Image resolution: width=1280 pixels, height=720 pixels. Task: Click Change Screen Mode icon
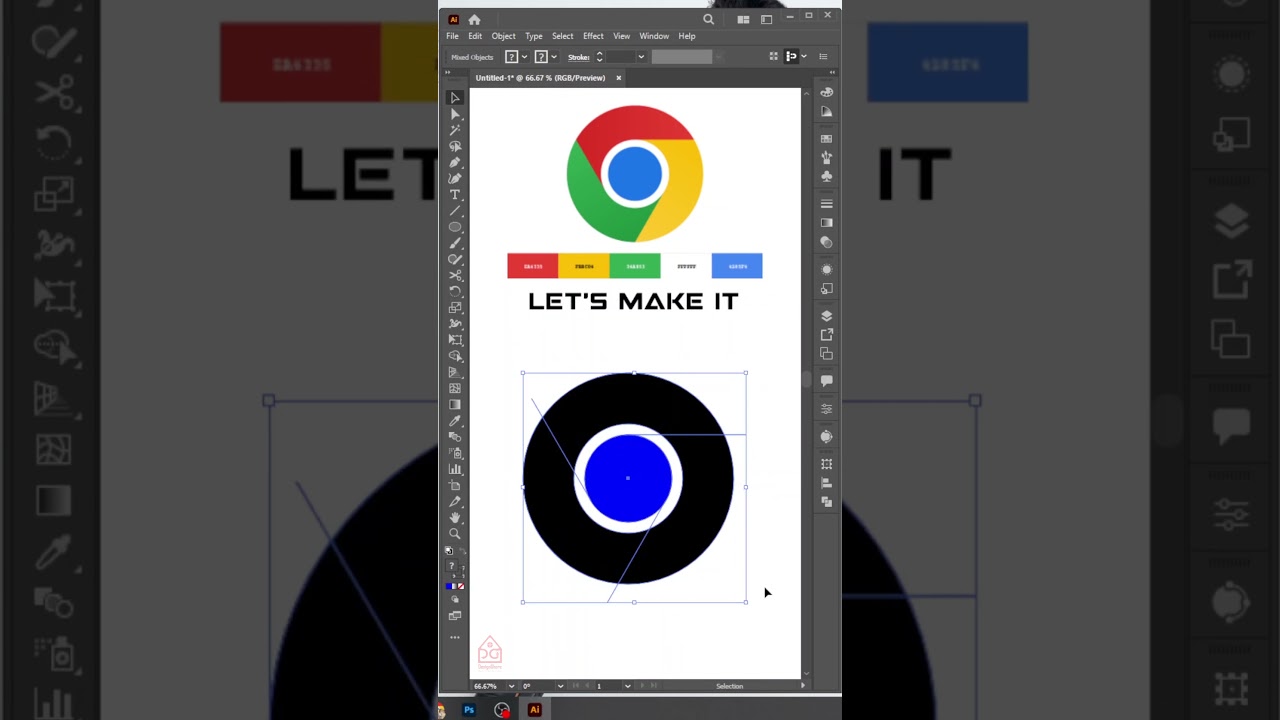click(x=455, y=615)
